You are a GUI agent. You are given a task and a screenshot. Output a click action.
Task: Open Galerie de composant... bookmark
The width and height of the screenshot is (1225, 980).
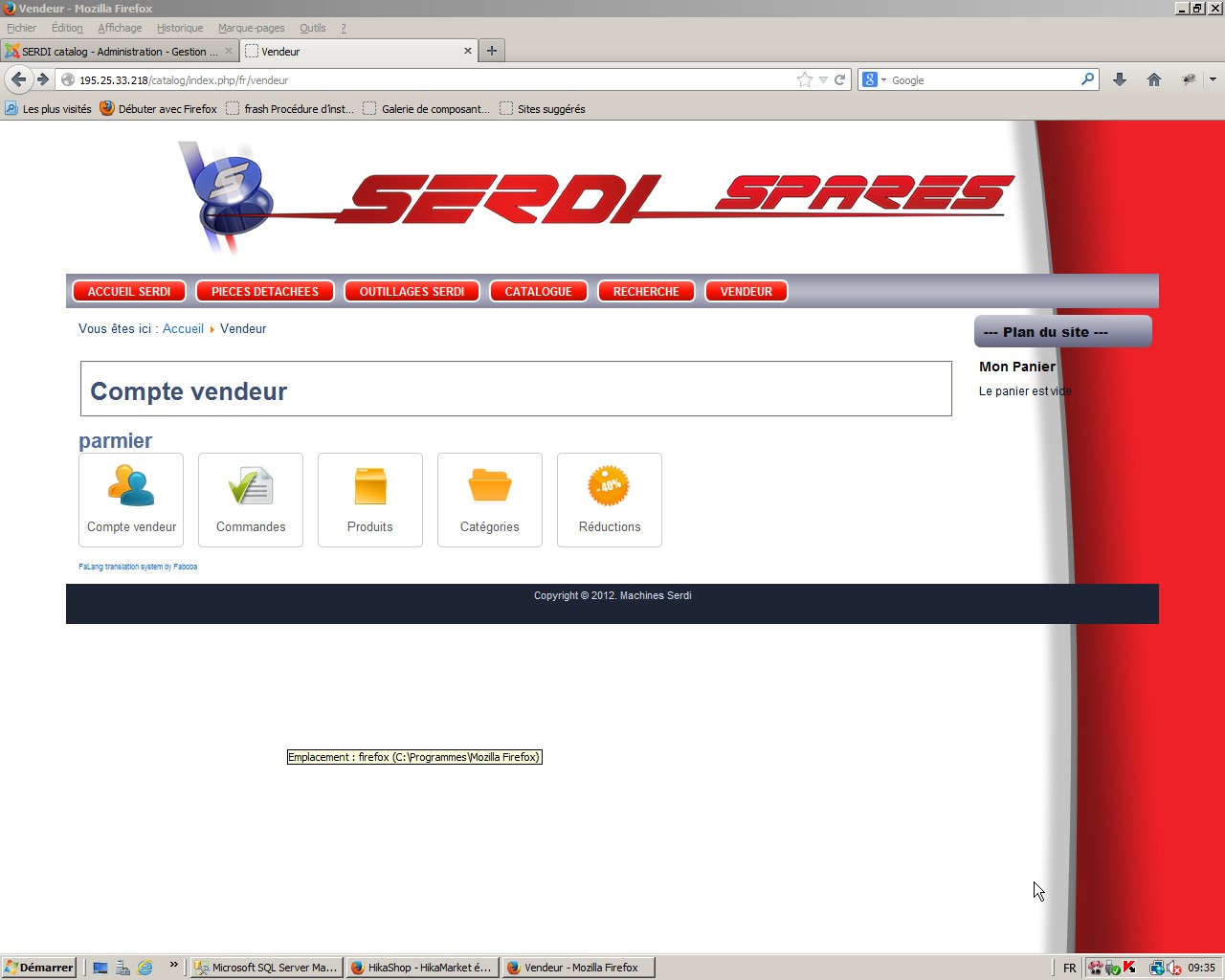click(427, 109)
